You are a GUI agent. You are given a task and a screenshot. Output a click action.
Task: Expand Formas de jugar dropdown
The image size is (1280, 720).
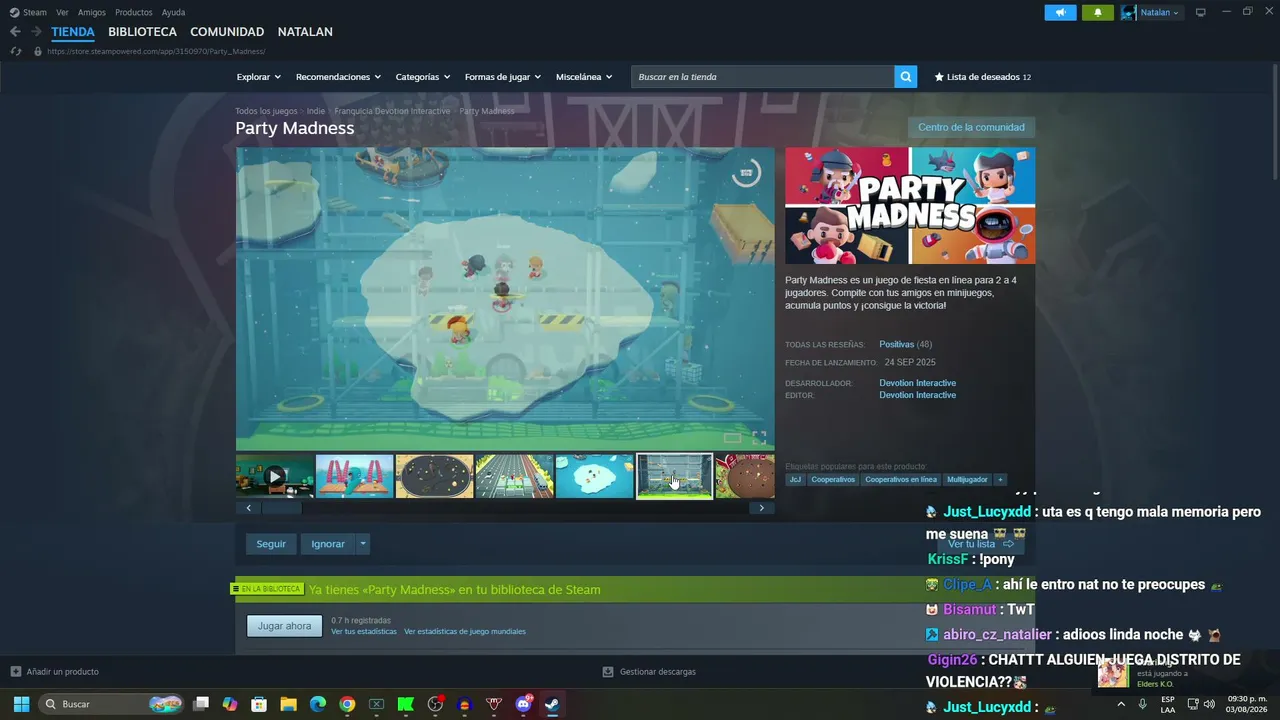click(x=503, y=77)
